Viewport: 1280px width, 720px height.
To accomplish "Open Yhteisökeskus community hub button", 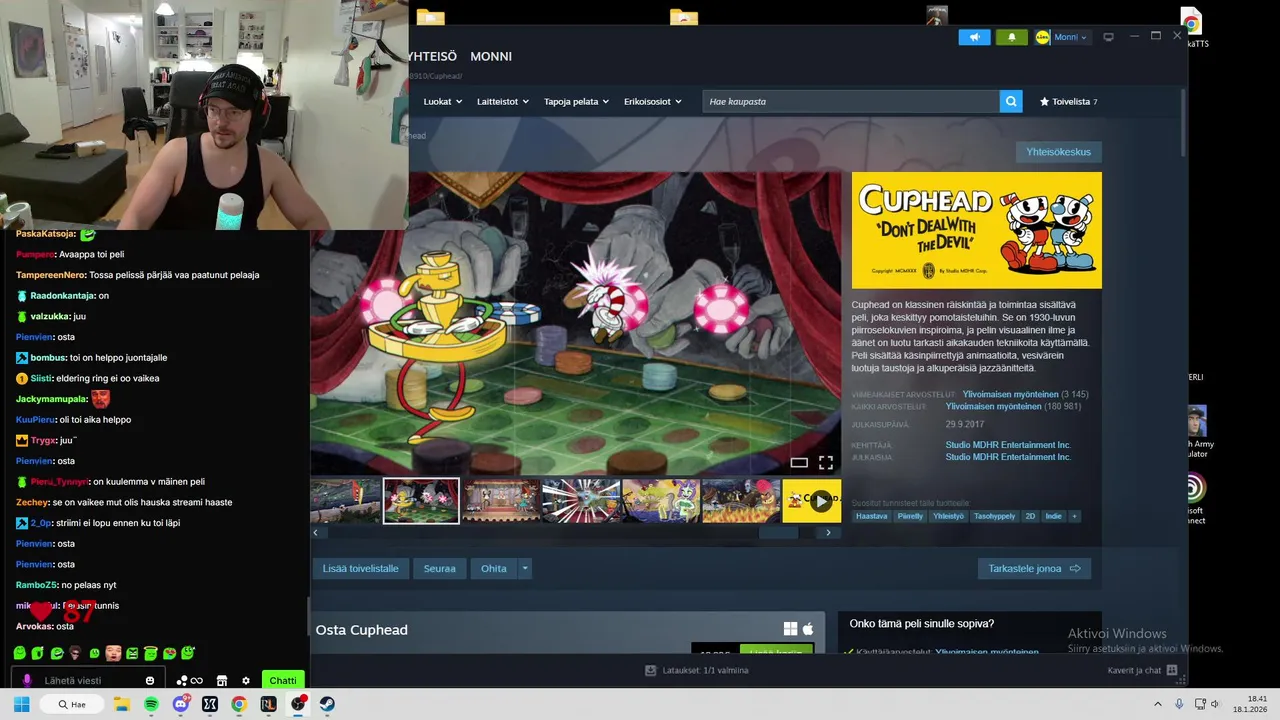I will coord(1058,152).
